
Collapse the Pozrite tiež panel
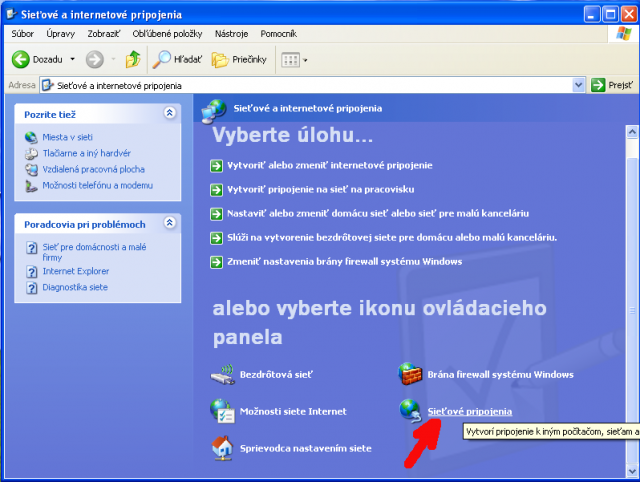170,113
